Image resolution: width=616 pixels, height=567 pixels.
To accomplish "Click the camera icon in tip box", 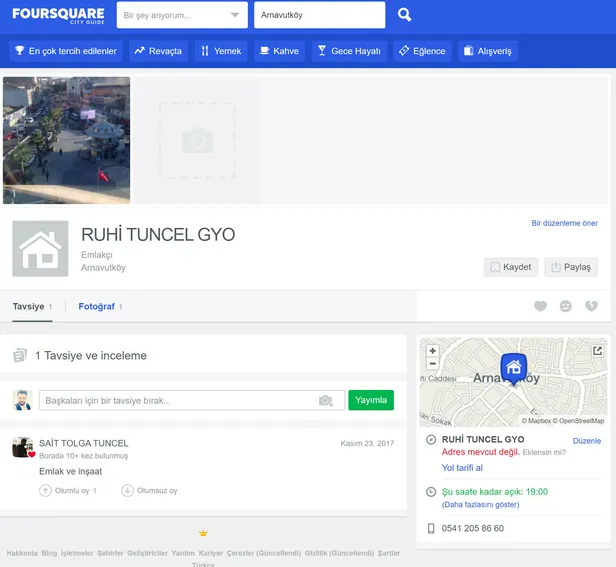I will [x=325, y=400].
